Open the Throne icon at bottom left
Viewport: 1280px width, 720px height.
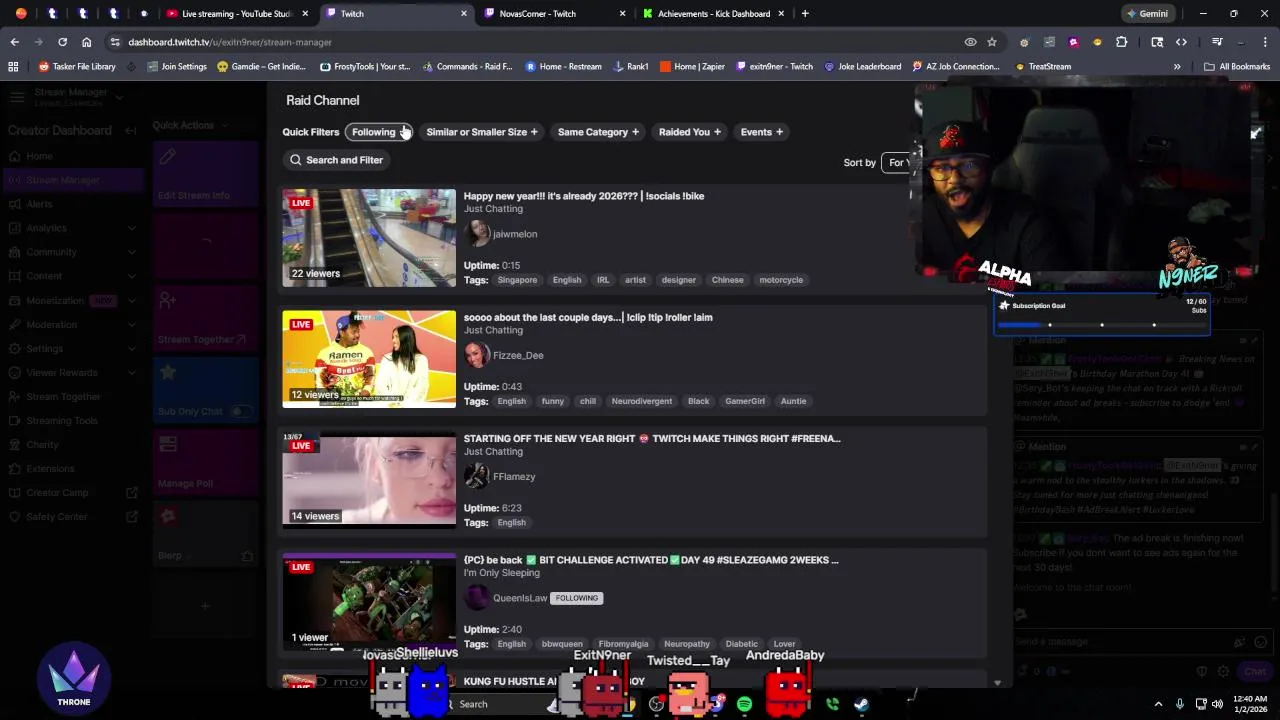(73, 680)
